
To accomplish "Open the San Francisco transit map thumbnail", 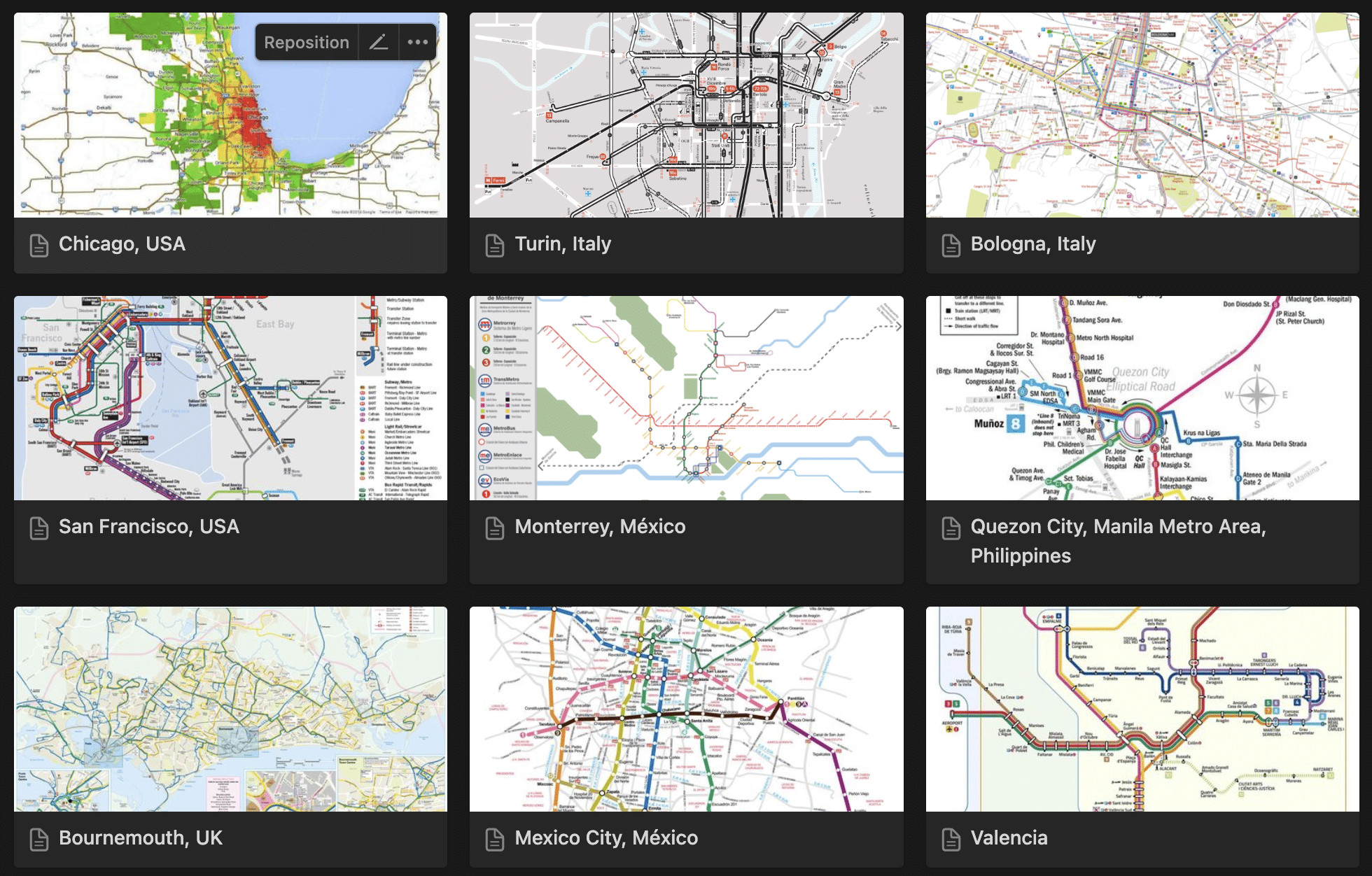I will 230,397.
